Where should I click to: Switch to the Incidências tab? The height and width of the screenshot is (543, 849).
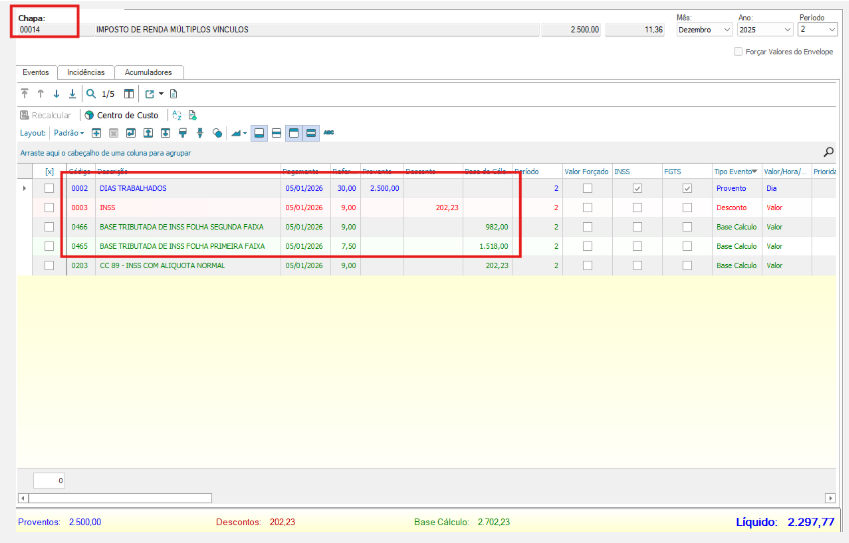click(86, 72)
